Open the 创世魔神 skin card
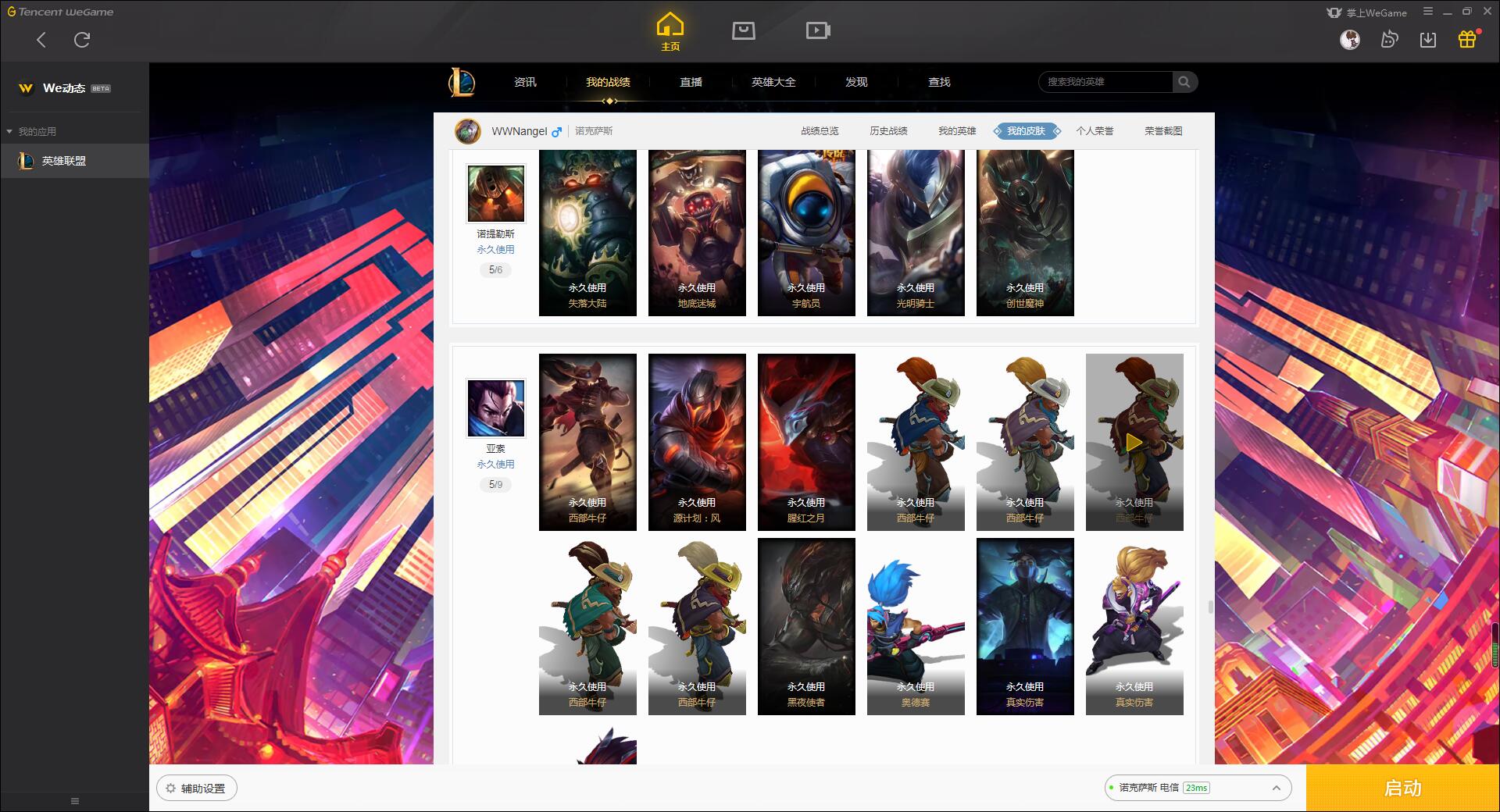Image resolution: width=1500 pixels, height=812 pixels. (1025, 233)
